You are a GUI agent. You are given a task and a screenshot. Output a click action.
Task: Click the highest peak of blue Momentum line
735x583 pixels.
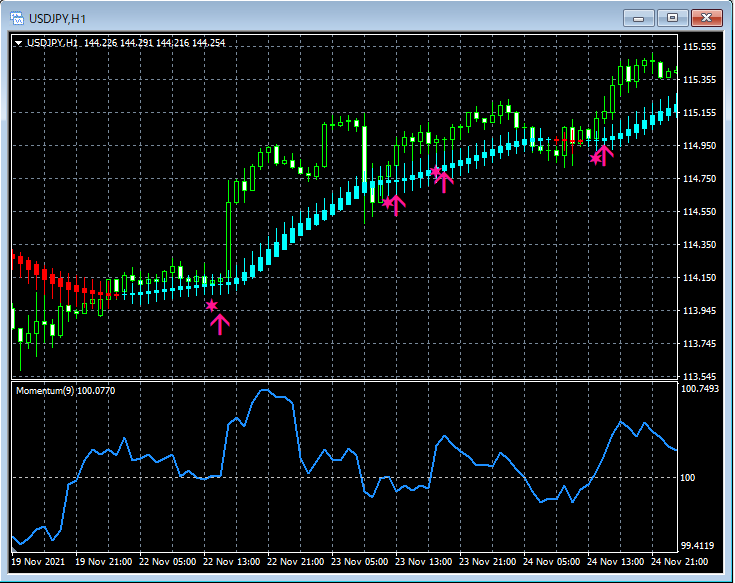pos(266,391)
